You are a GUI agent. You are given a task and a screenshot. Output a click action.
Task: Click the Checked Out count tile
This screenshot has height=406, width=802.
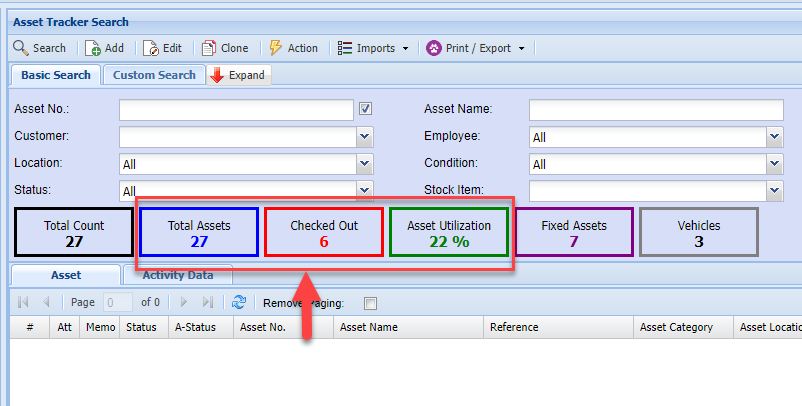[324, 233]
